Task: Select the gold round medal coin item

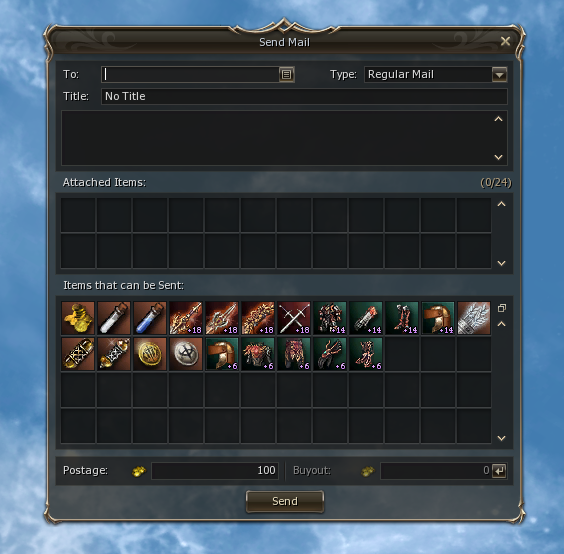Action: coord(150,354)
